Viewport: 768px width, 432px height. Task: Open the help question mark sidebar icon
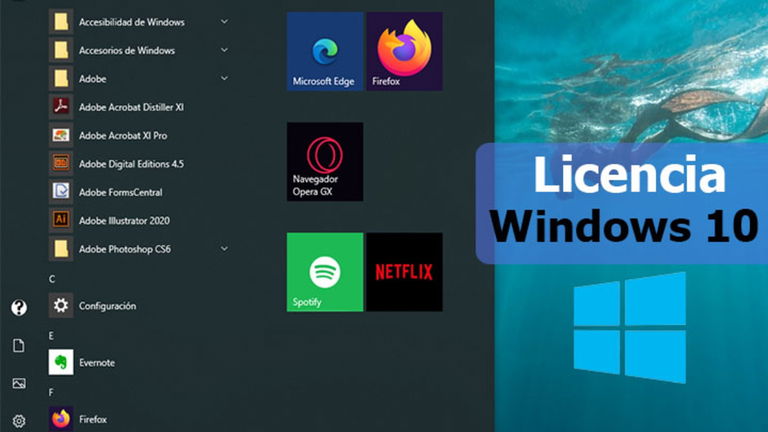click(19, 308)
